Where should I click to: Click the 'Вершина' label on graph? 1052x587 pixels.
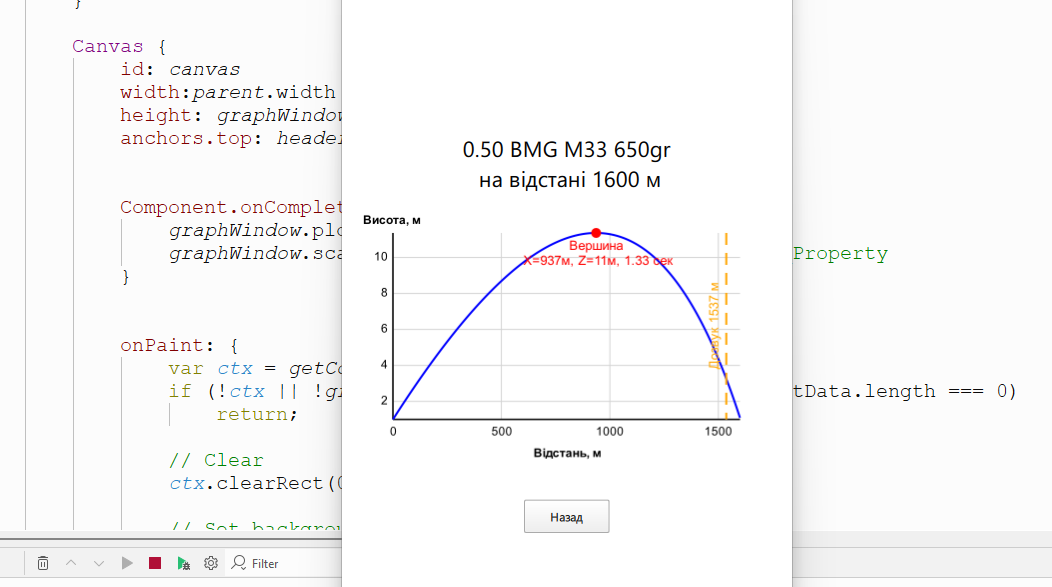pyautogui.click(x=596, y=246)
